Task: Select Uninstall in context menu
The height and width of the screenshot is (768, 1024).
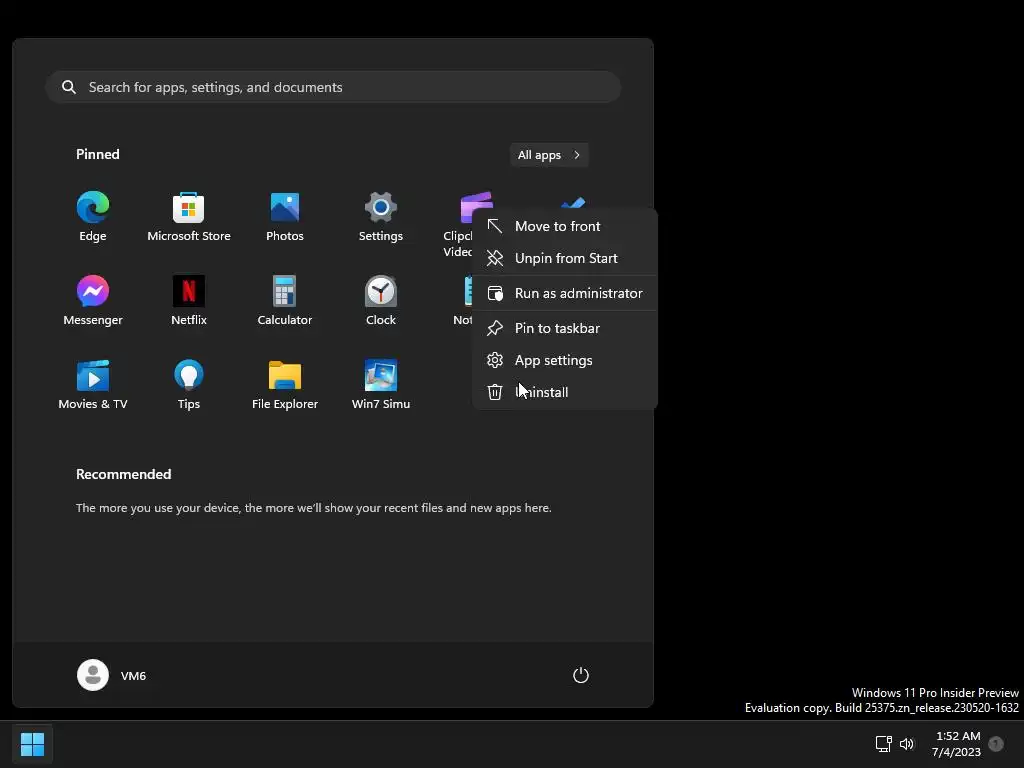Action: pos(565,392)
